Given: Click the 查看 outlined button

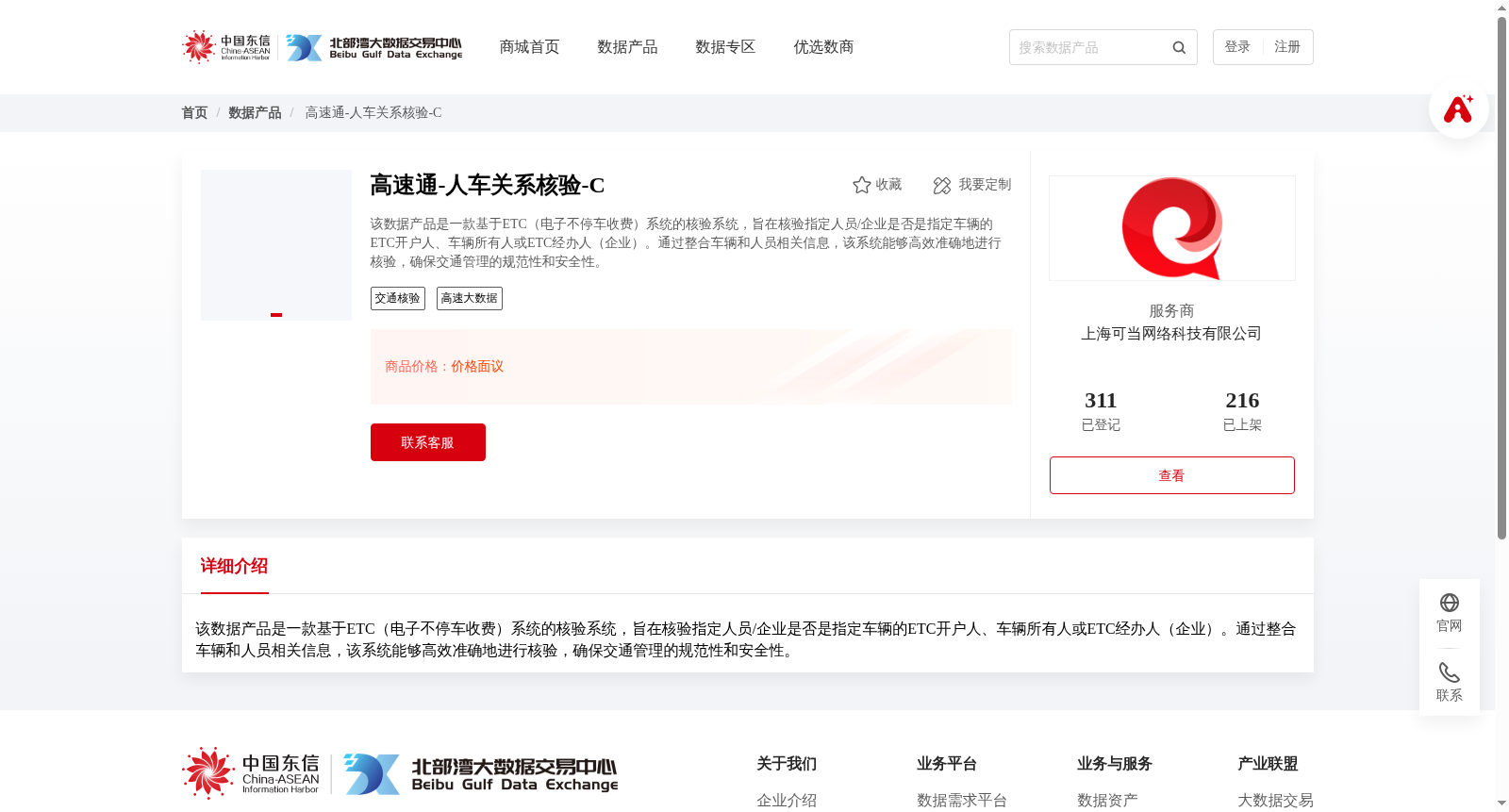Looking at the screenshot, I should 1172,475.
